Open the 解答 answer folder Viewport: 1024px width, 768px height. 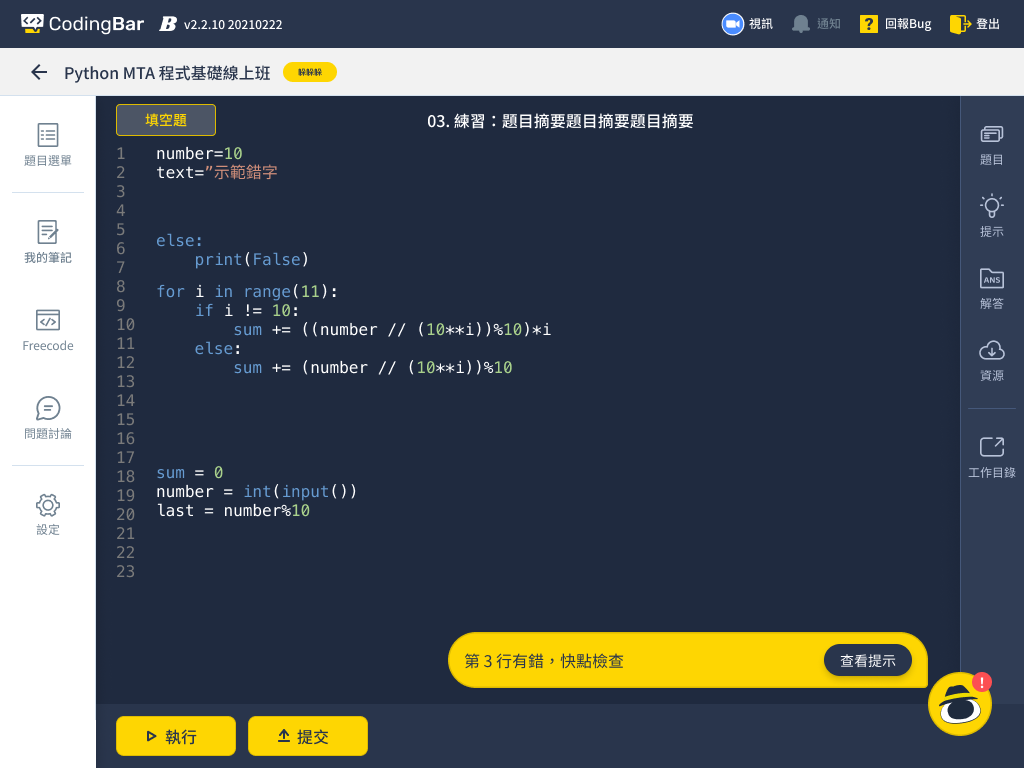coord(991,288)
